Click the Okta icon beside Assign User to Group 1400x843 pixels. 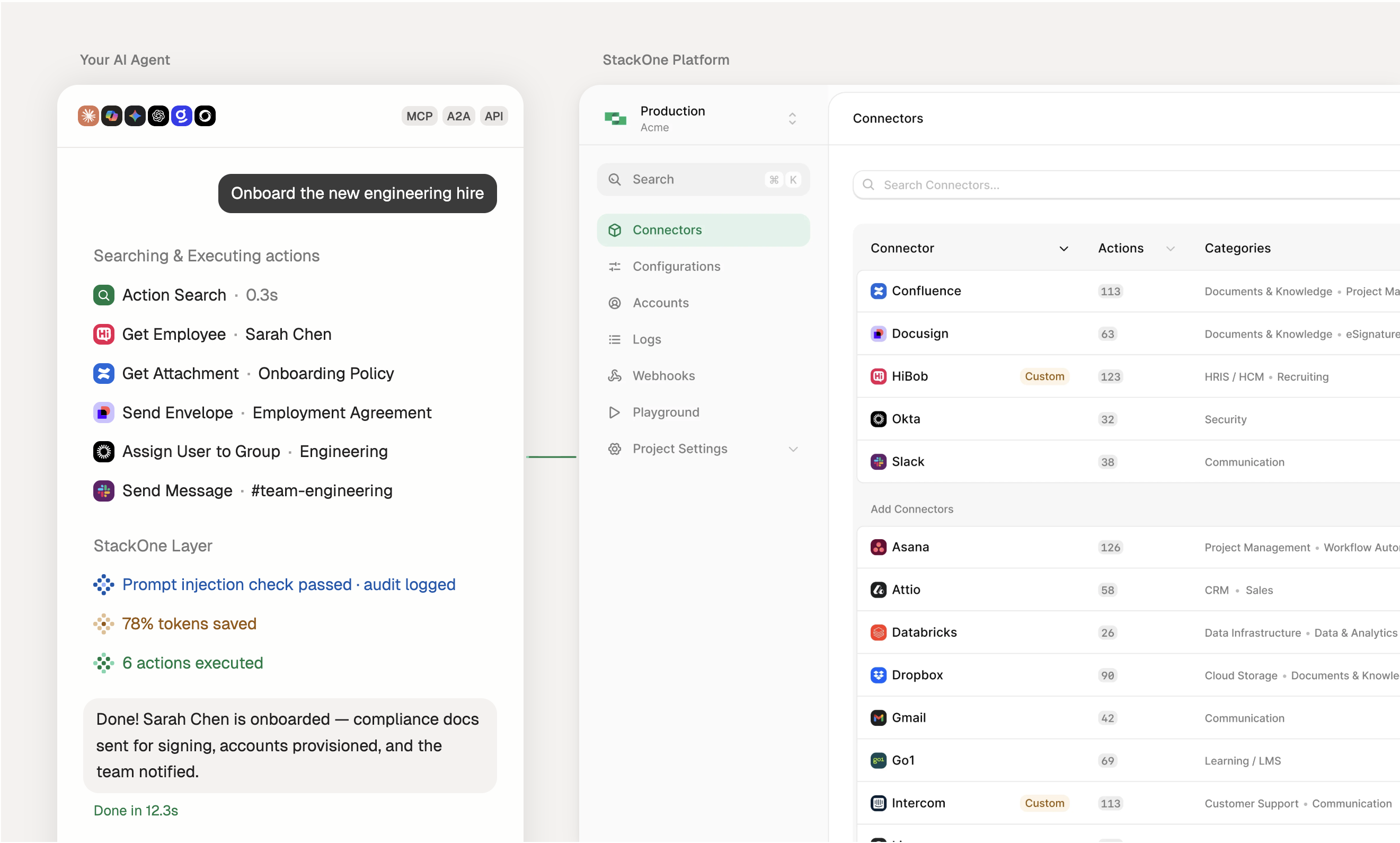coord(103,452)
